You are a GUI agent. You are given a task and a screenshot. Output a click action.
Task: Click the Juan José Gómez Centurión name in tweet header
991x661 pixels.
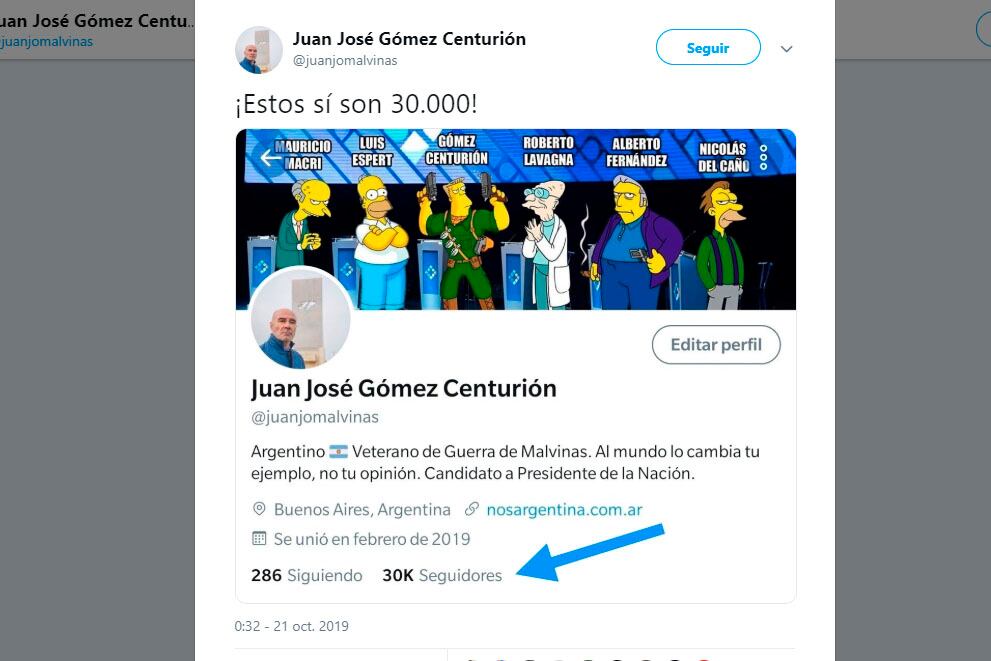coord(409,39)
